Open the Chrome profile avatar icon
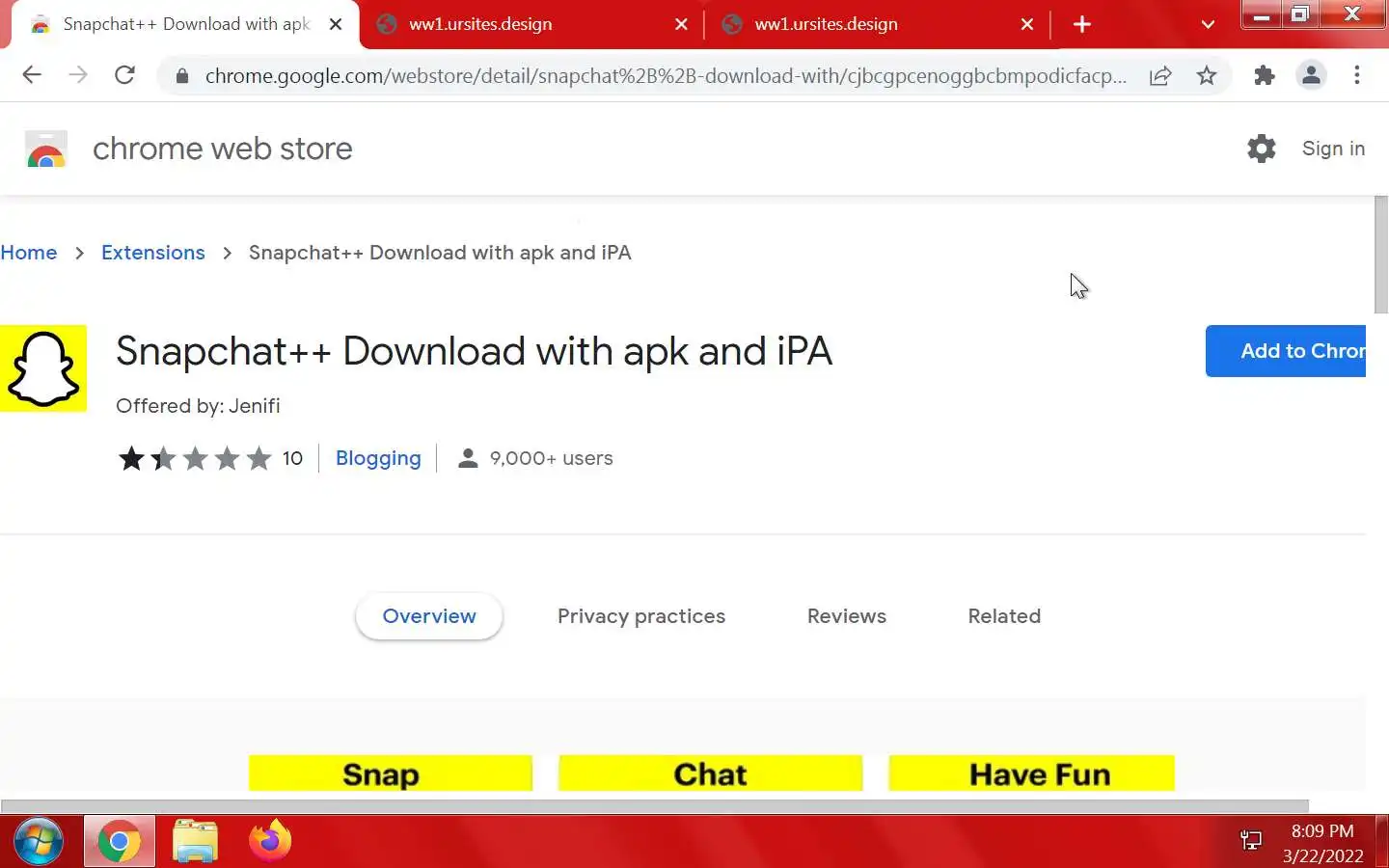Viewport: 1389px width, 868px height. (x=1311, y=75)
